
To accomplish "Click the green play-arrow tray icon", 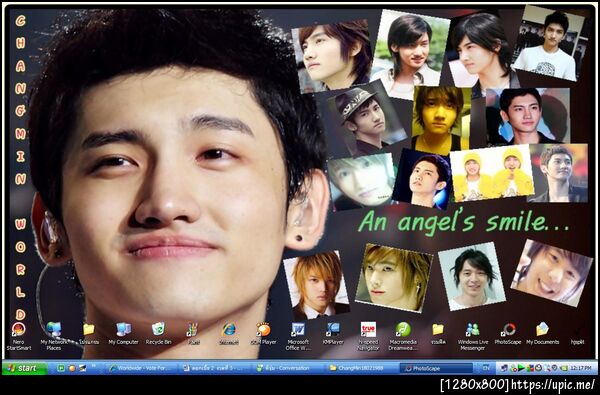I will click(521, 368).
